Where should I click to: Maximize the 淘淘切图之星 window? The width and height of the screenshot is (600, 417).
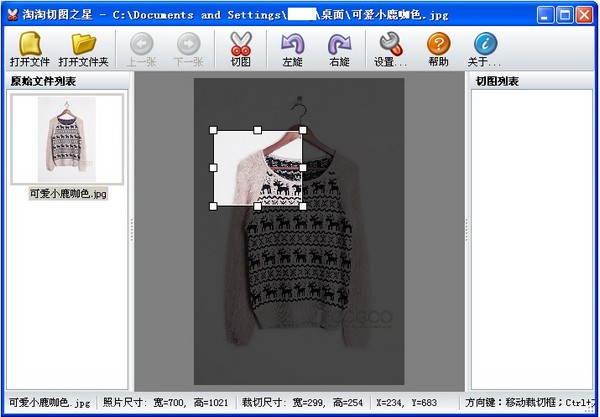564,14
